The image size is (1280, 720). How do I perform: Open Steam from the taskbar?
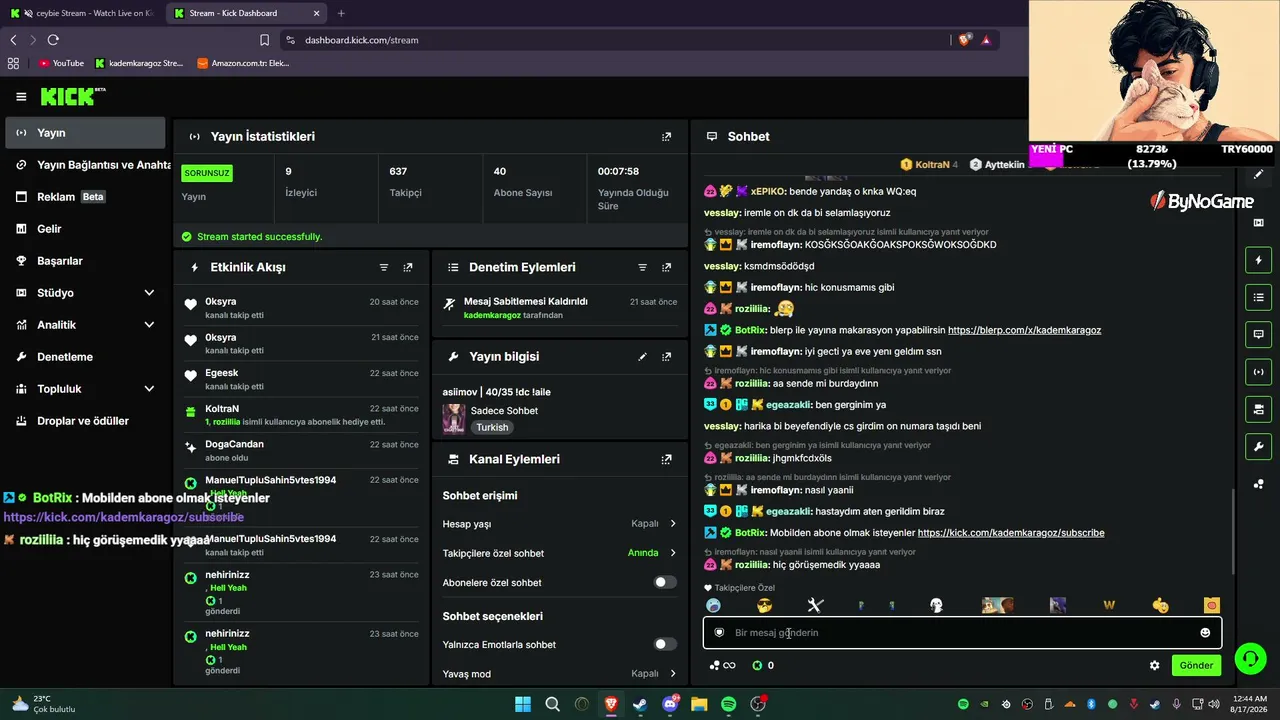[x=640, y=704]
